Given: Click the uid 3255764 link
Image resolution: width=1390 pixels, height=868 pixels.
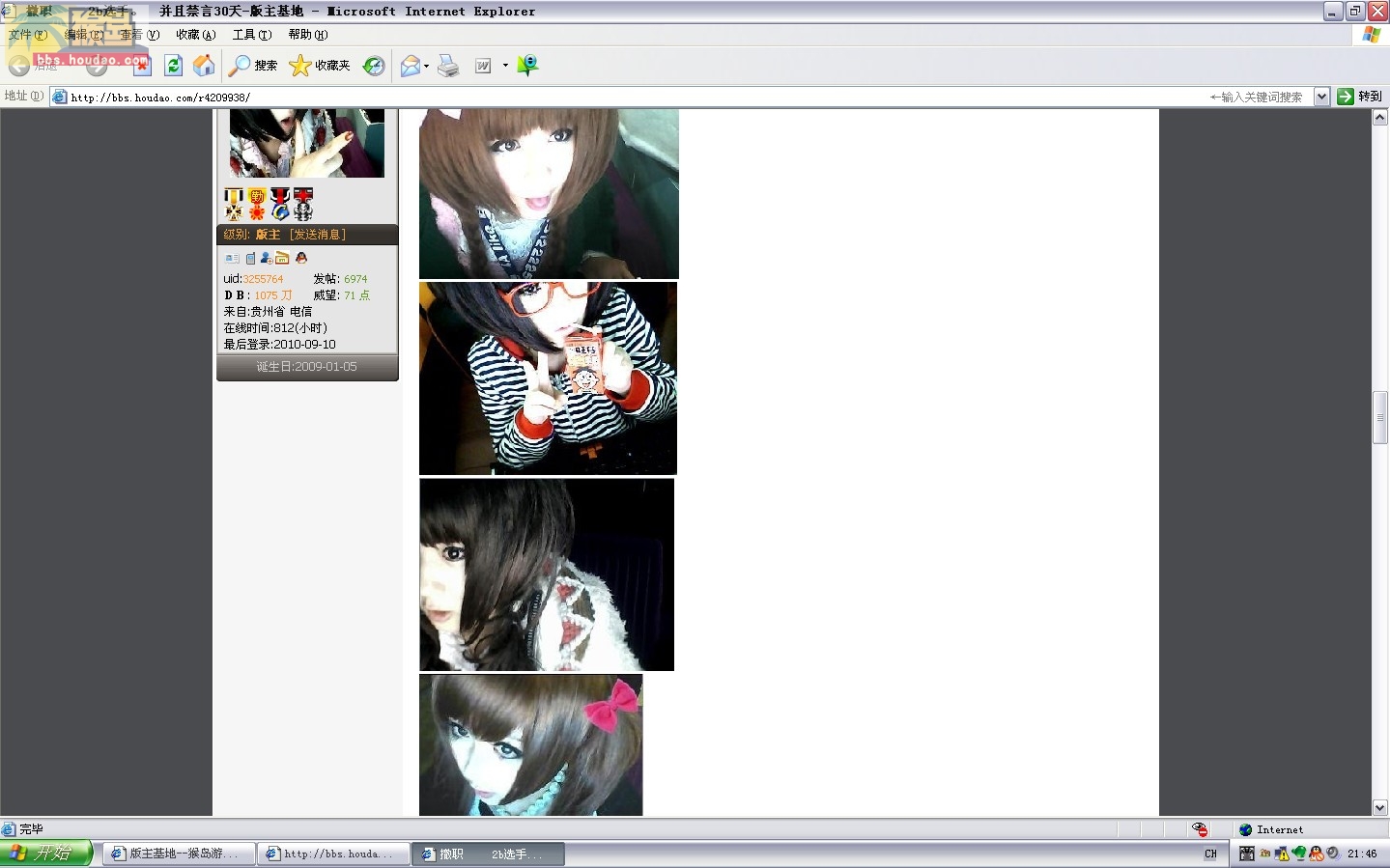Looking at the screenshot, I should coord(263,279).
